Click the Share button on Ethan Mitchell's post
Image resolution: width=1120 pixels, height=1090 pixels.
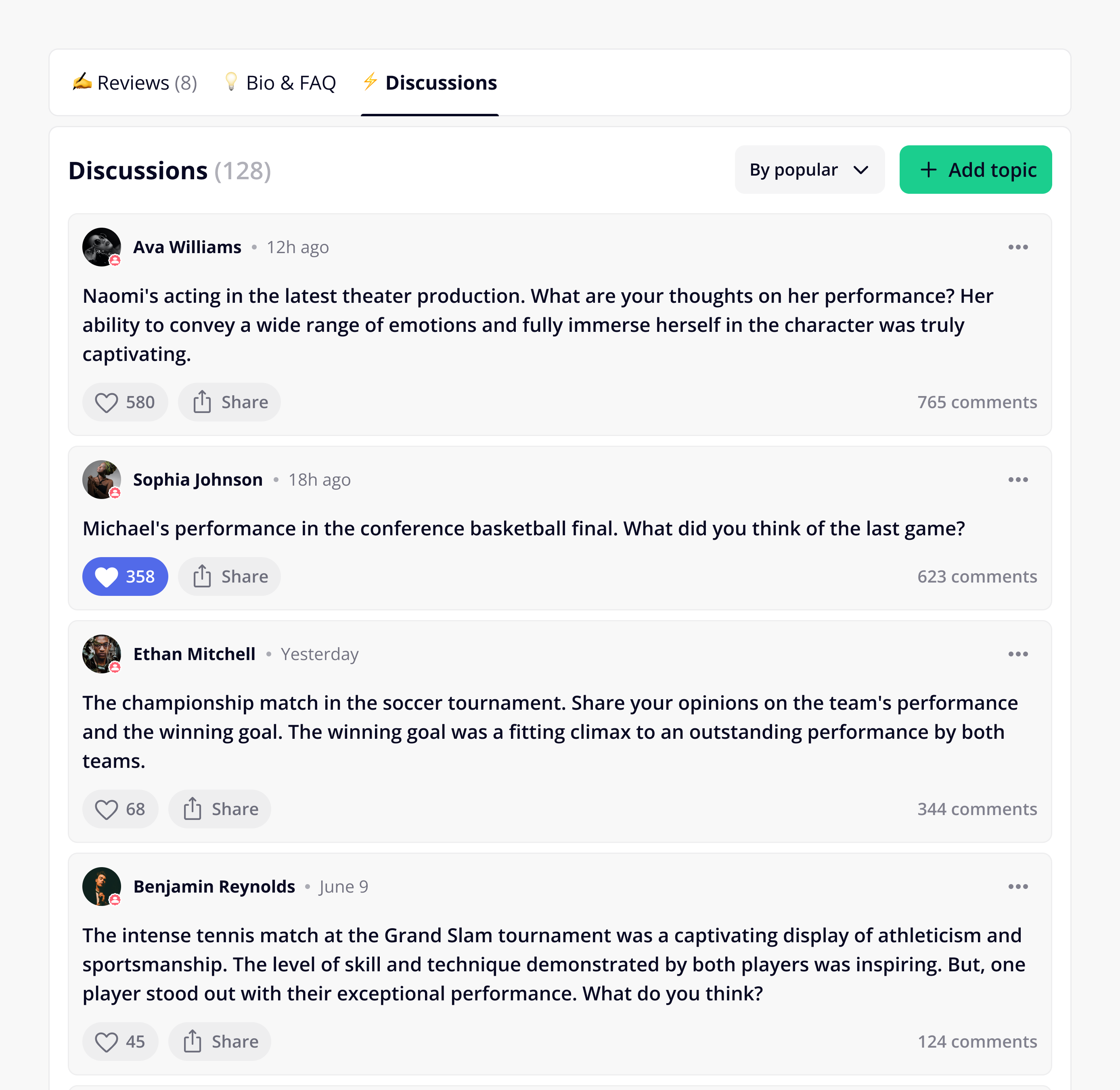[220, 809]
